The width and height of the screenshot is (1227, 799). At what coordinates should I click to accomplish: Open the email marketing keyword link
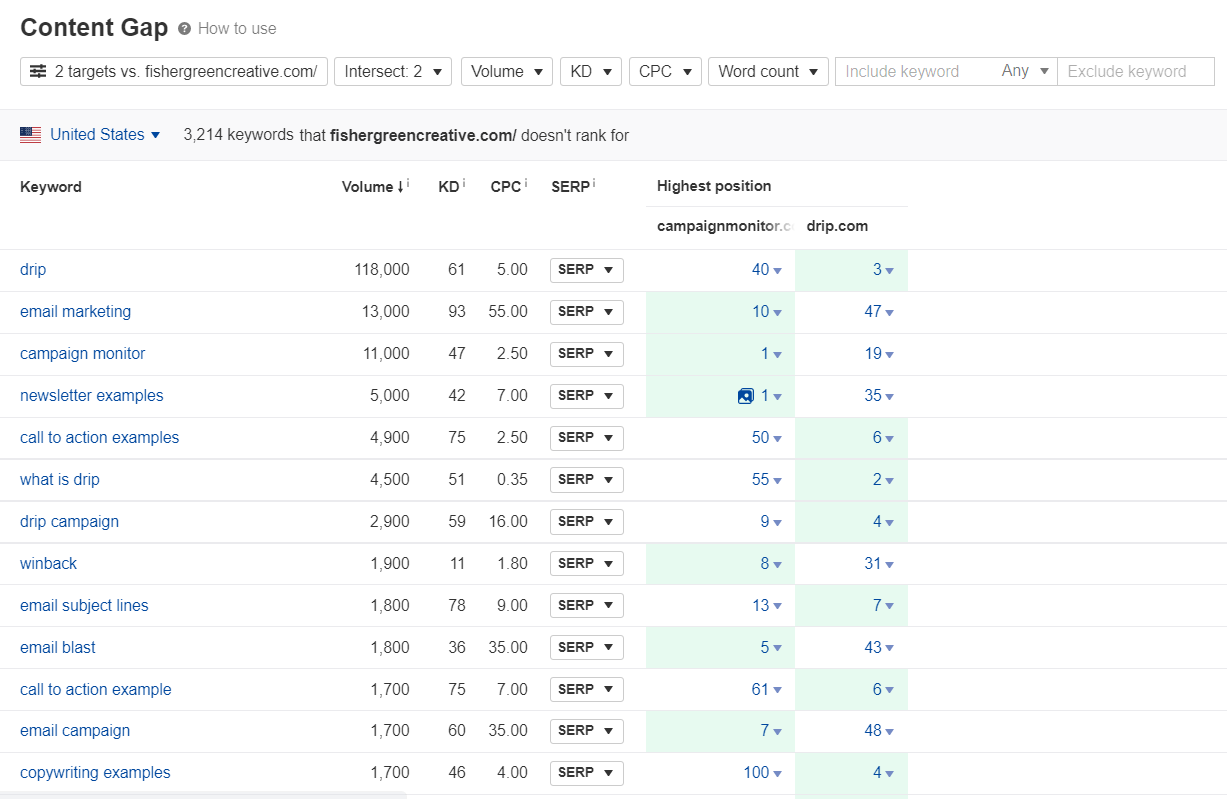pyautogui.click(x=75, y=312)
